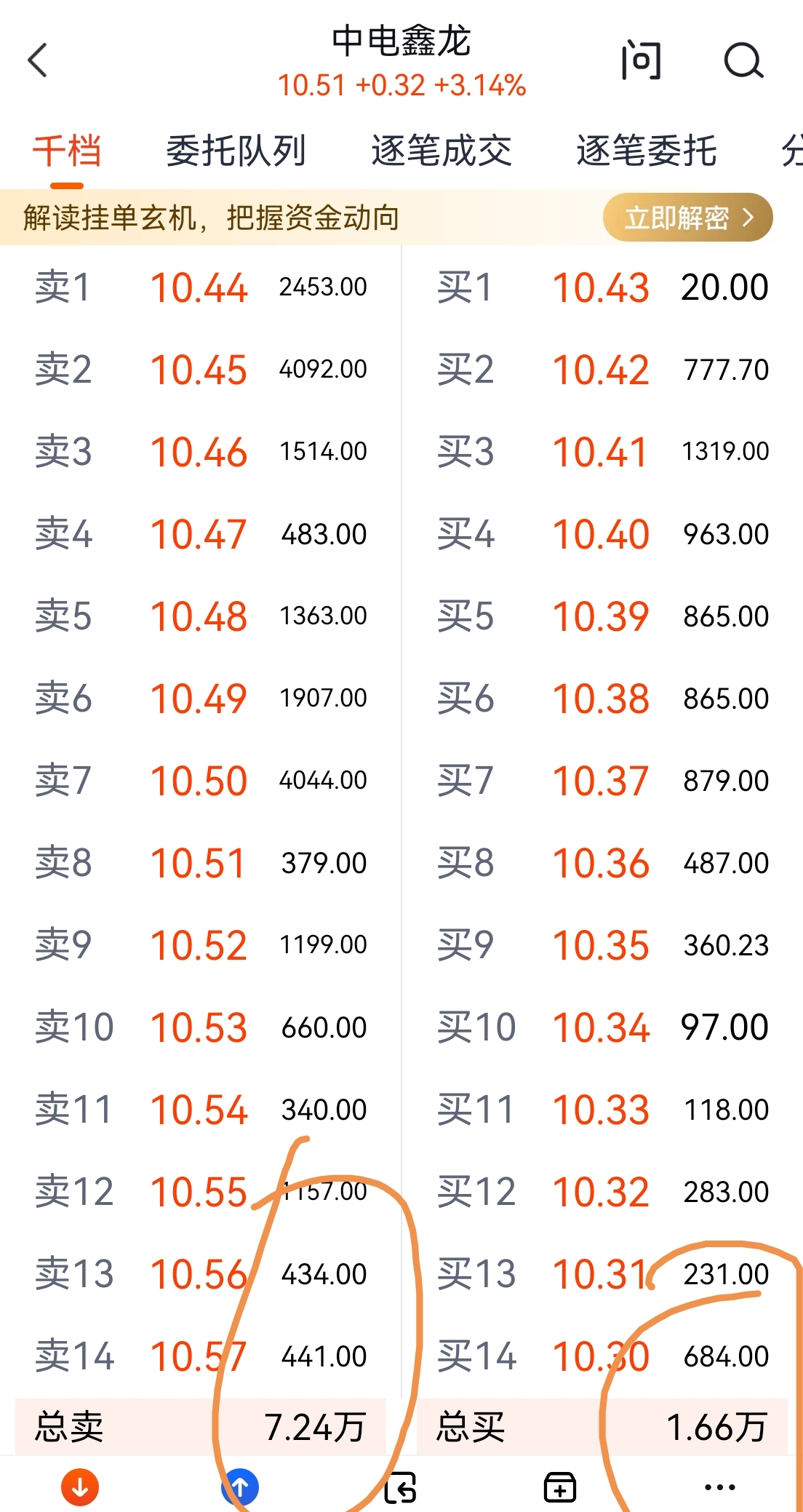The image size is (803, 1512).
Task: Select the 买1 price 10.43 row
Action: tap(602, 287)
